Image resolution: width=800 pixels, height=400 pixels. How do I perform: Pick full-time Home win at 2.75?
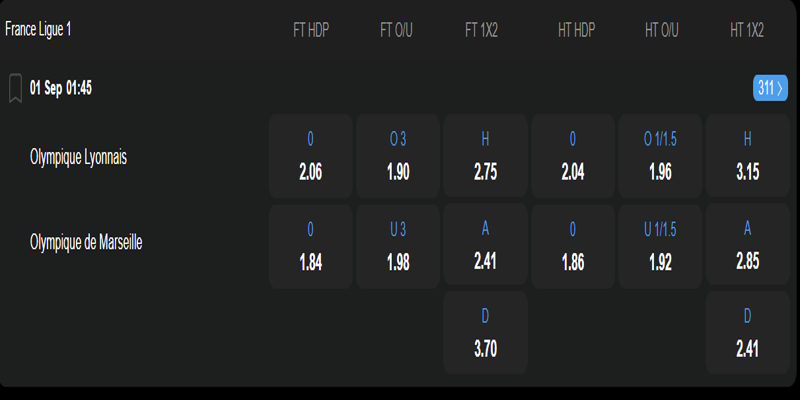(485, 156)
